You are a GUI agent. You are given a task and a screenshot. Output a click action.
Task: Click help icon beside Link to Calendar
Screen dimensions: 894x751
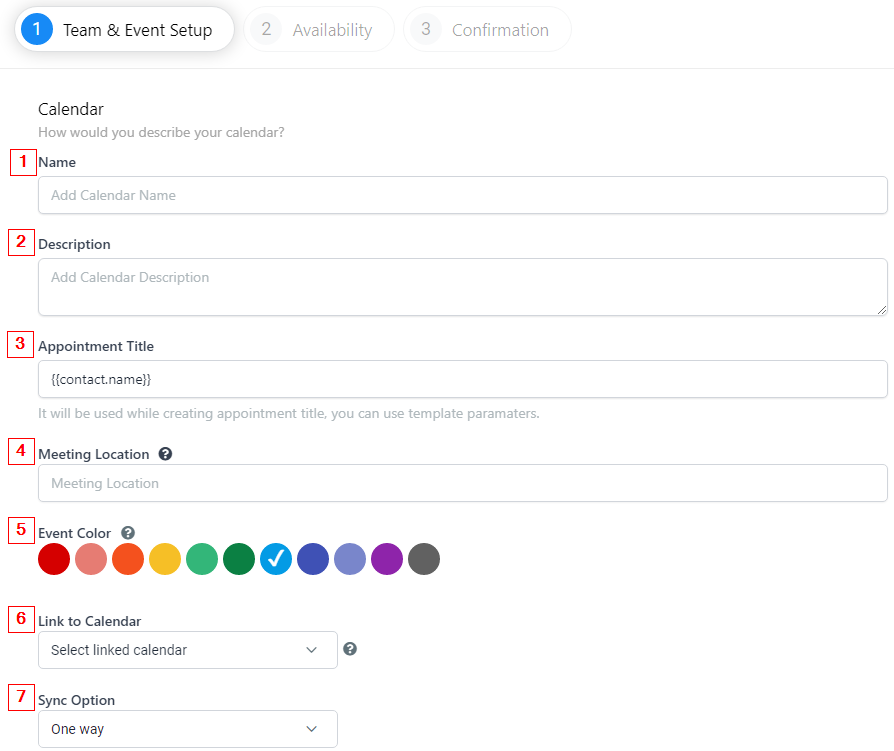click(x=350, y=649)
